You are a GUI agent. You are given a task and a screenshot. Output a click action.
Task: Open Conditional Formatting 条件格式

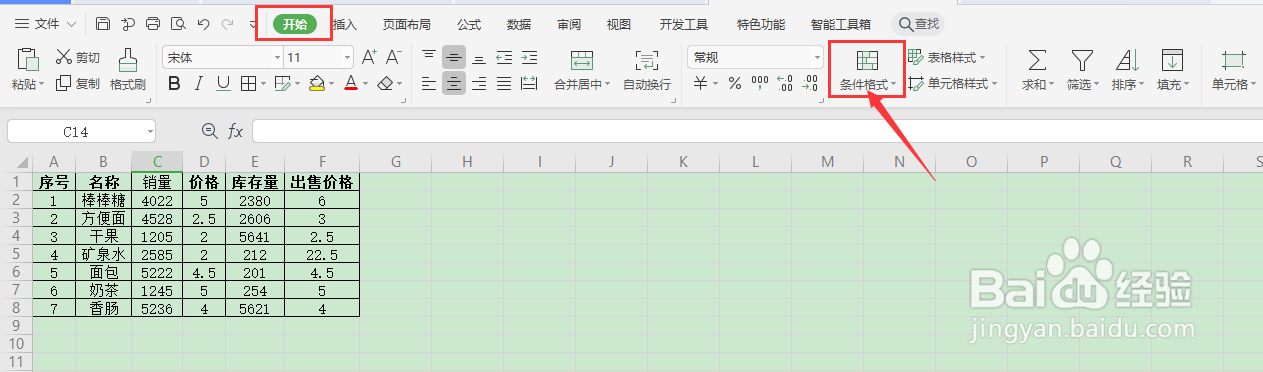click(x=867, y=69)
